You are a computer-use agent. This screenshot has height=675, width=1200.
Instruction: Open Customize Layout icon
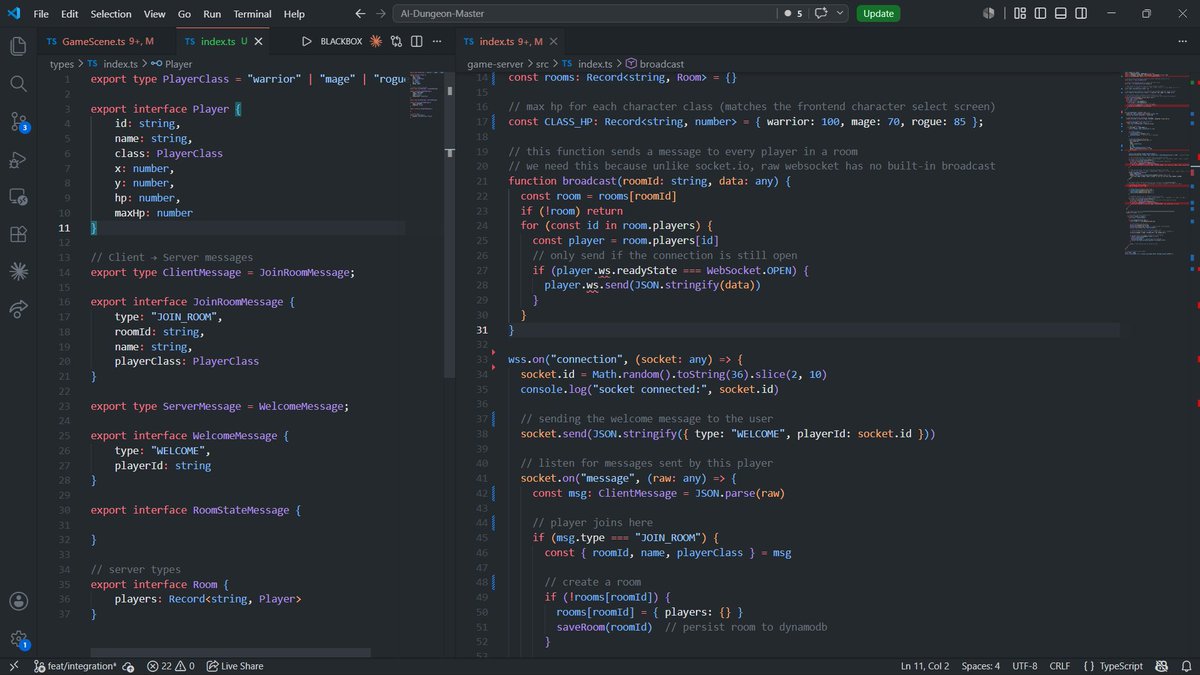click(x=1020, y=14)
